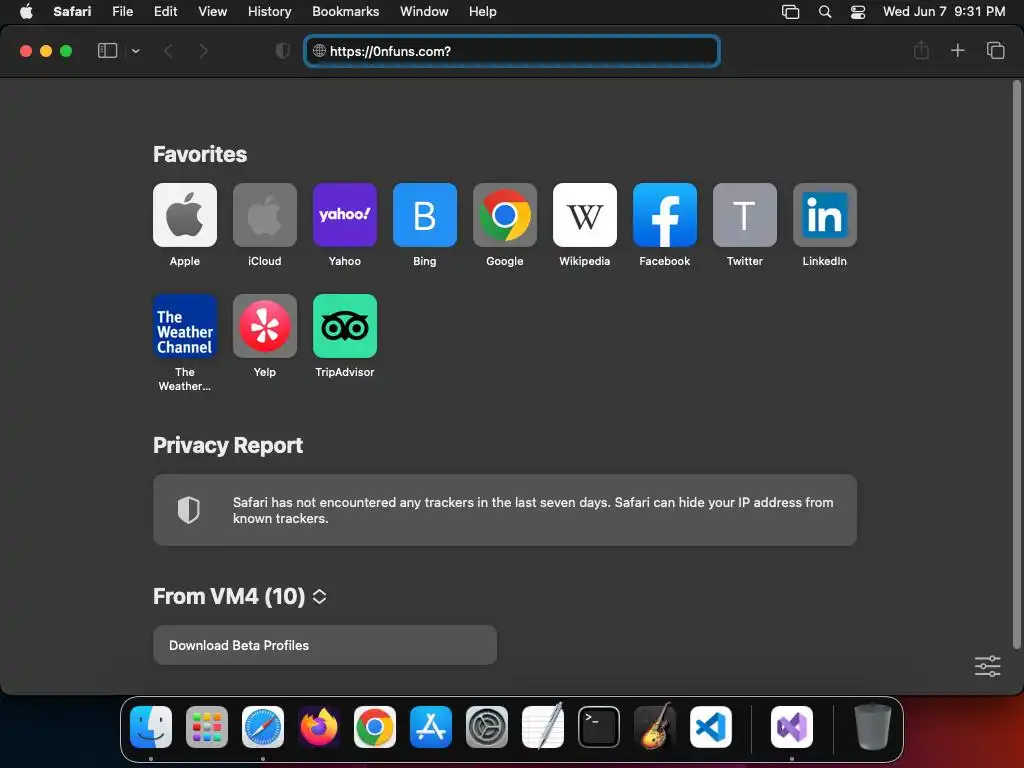Open the Twitter favorite tile
1024x768 pixels.
tap(744, 215)
